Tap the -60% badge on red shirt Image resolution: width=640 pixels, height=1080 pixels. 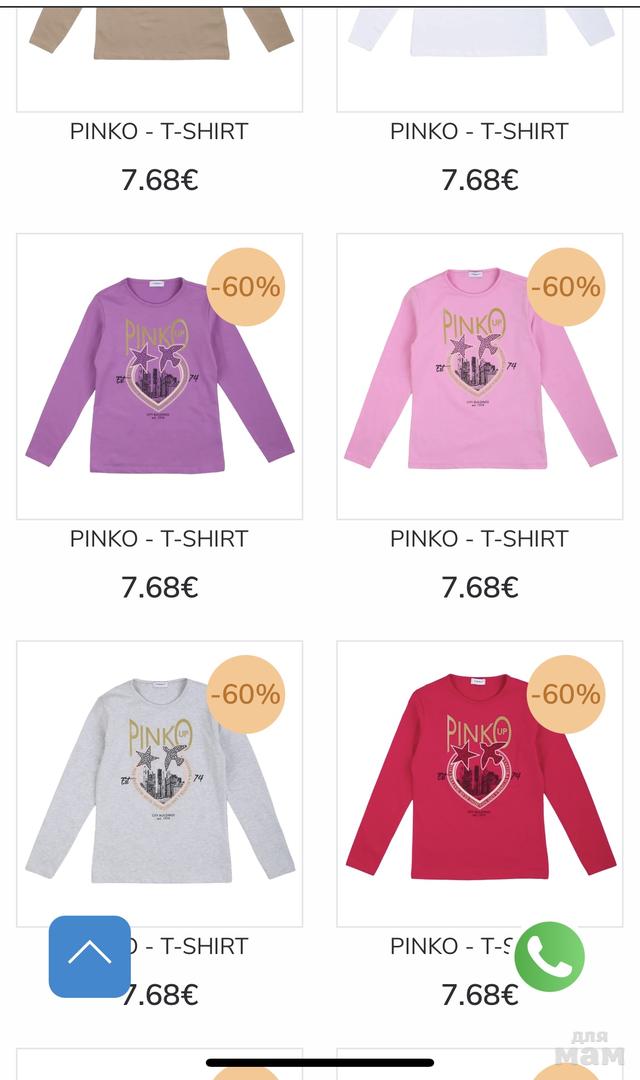pyautogui.click(x=566, y=694)
